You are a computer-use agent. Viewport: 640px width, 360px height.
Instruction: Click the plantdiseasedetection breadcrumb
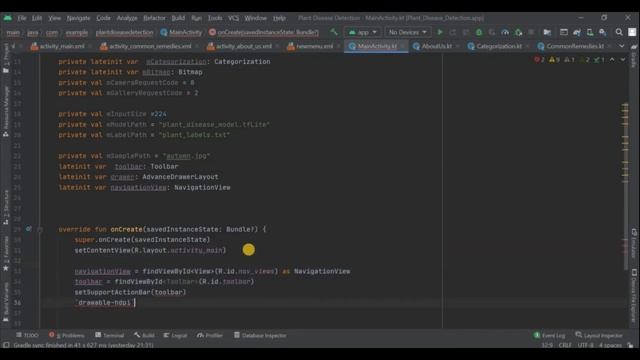pos(124,32)
